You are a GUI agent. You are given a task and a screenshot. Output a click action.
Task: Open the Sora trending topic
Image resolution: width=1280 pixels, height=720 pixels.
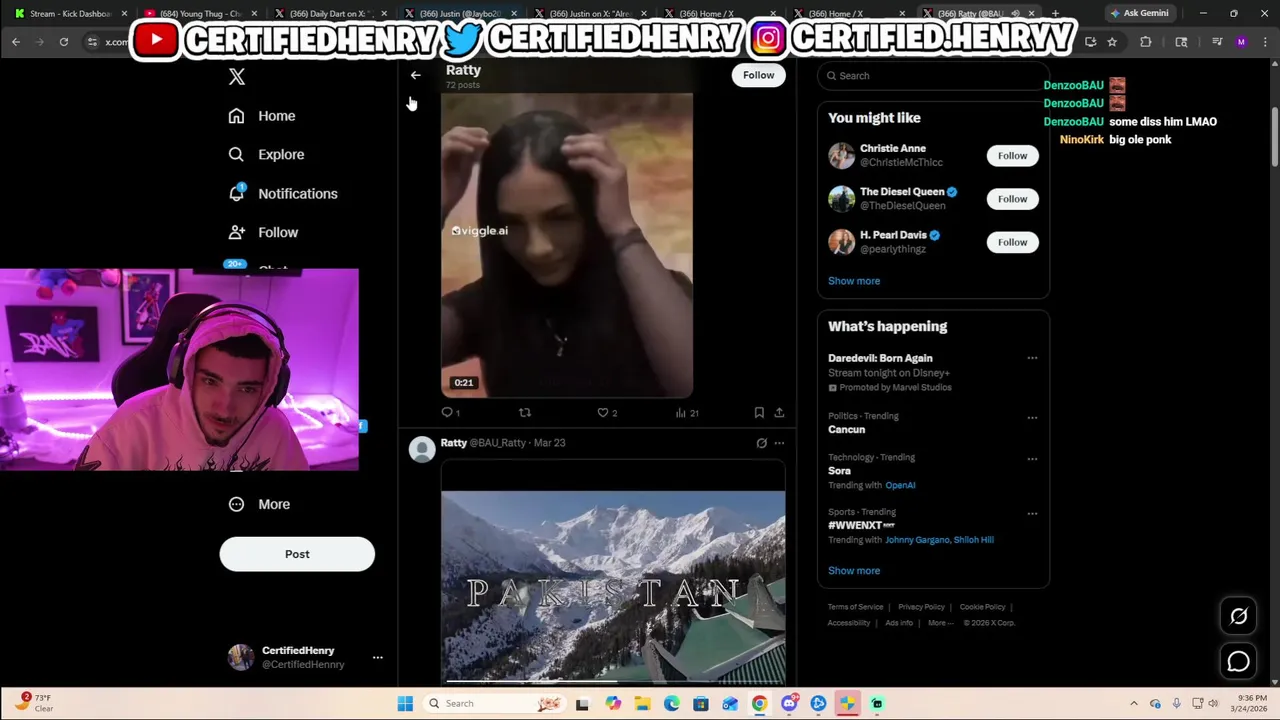[x=839, y=471]
